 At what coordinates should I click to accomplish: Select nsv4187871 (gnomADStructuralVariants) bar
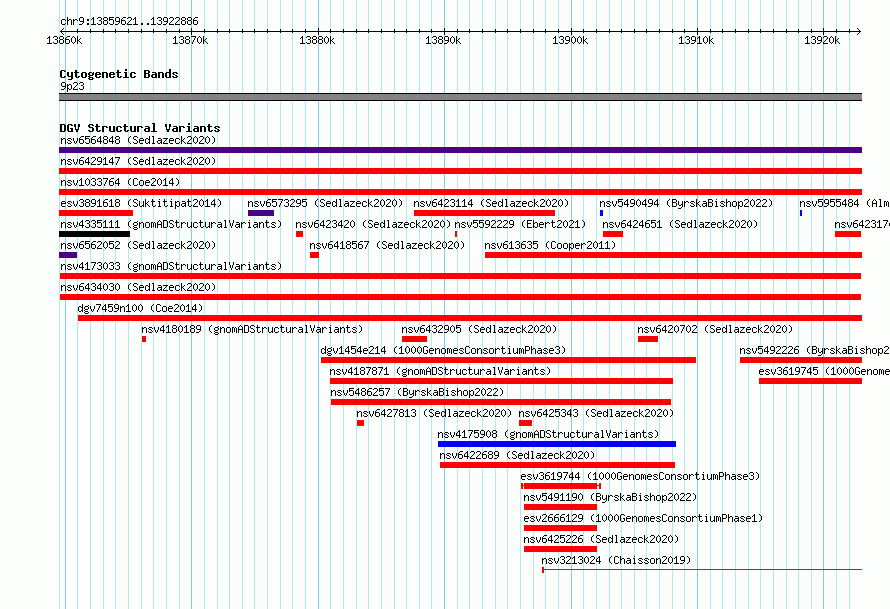click(x=501, y=381)
